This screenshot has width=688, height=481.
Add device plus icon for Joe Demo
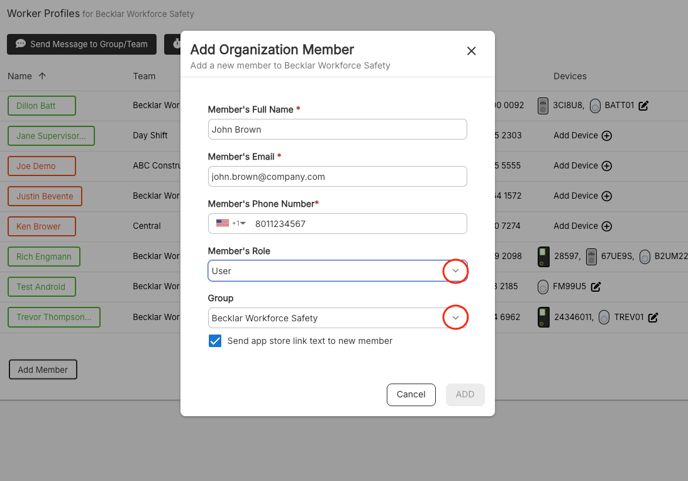607,166
